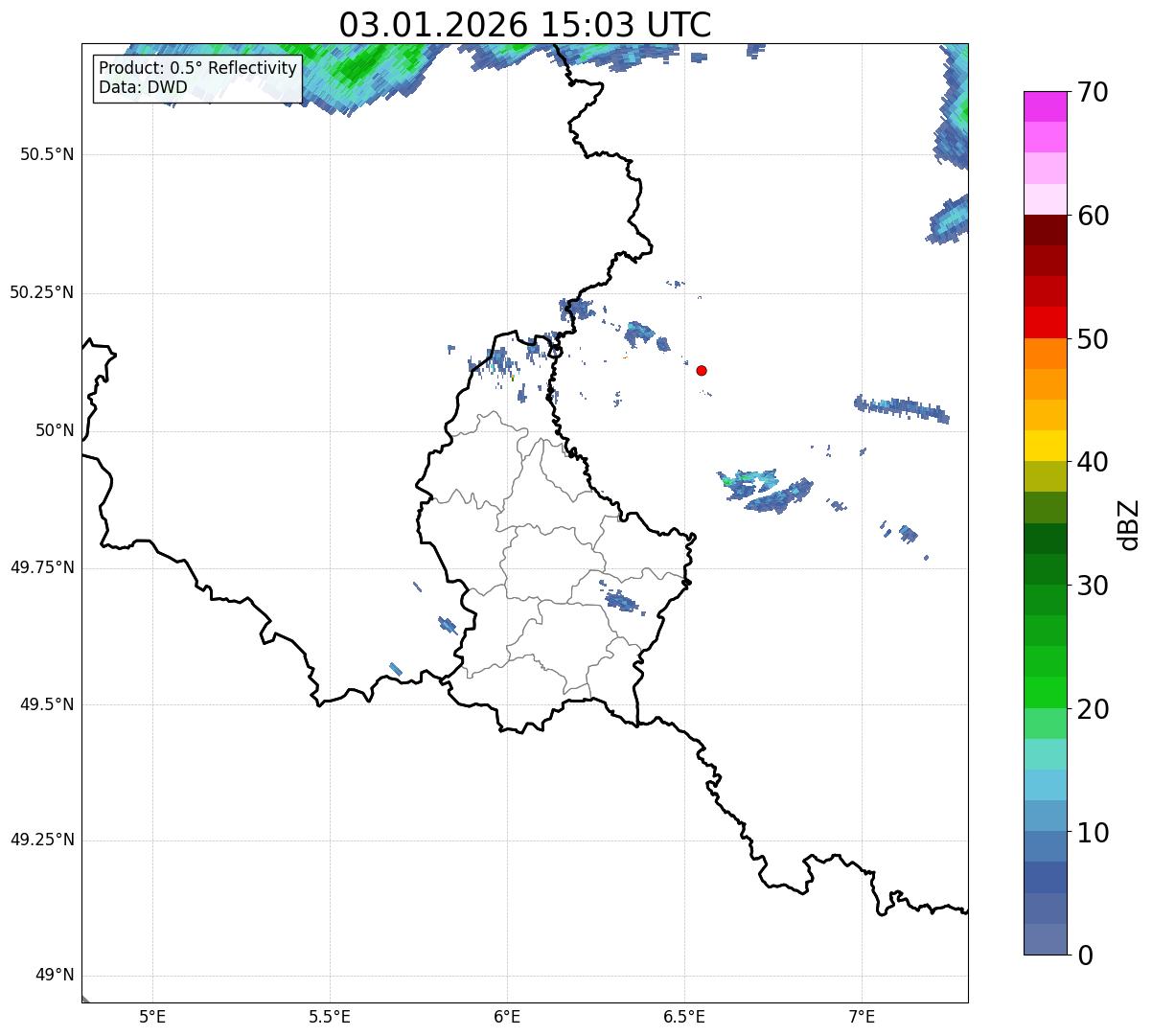
Task: Click the 5°E longitude tick label
Action: tap(152, 1016)
